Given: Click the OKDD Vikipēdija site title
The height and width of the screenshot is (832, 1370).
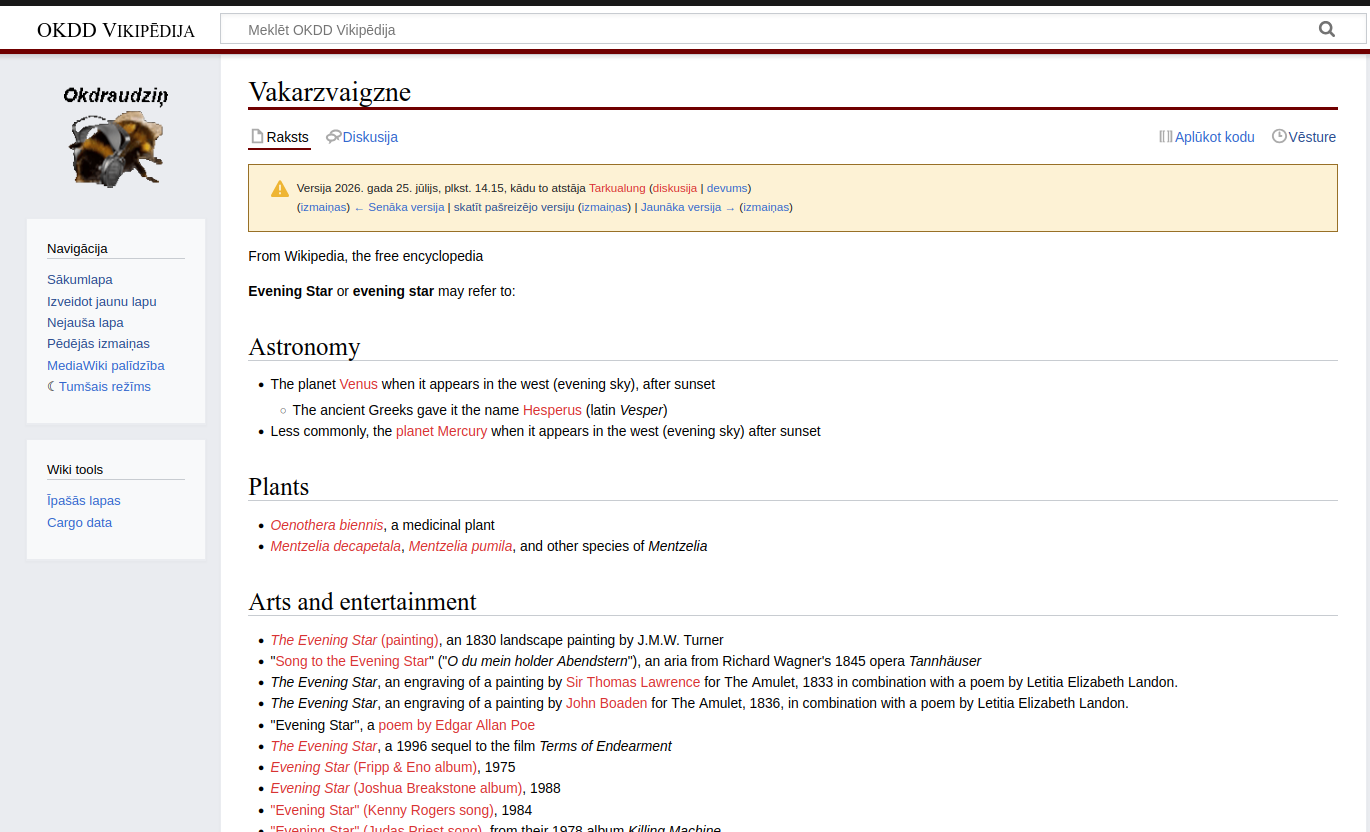Looking at the screenshot, I should click(116, 30).
